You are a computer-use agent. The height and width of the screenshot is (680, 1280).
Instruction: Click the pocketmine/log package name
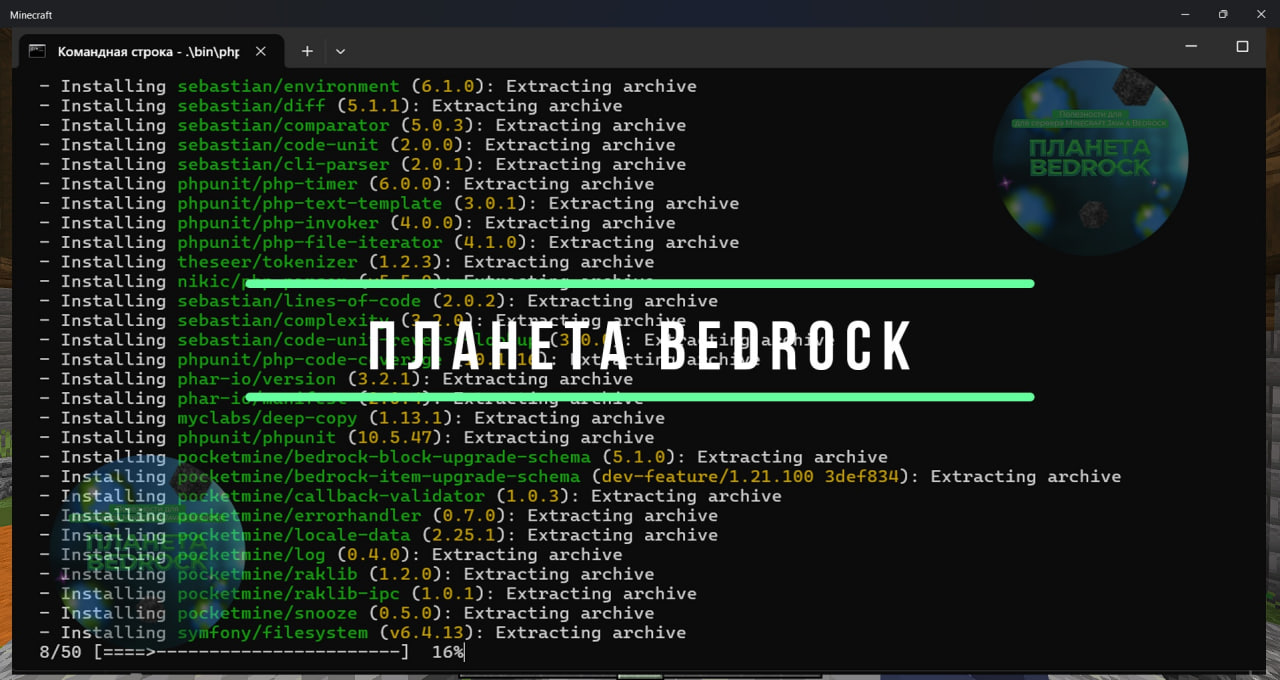251,554
